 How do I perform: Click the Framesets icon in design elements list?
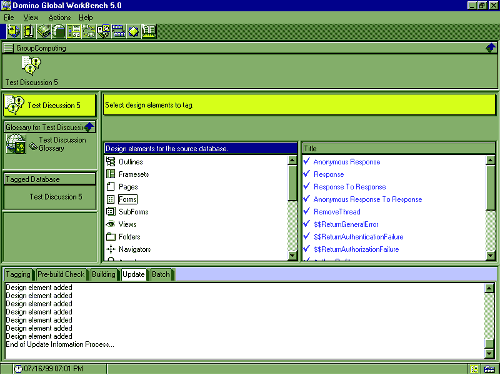(x=110, y=174)
